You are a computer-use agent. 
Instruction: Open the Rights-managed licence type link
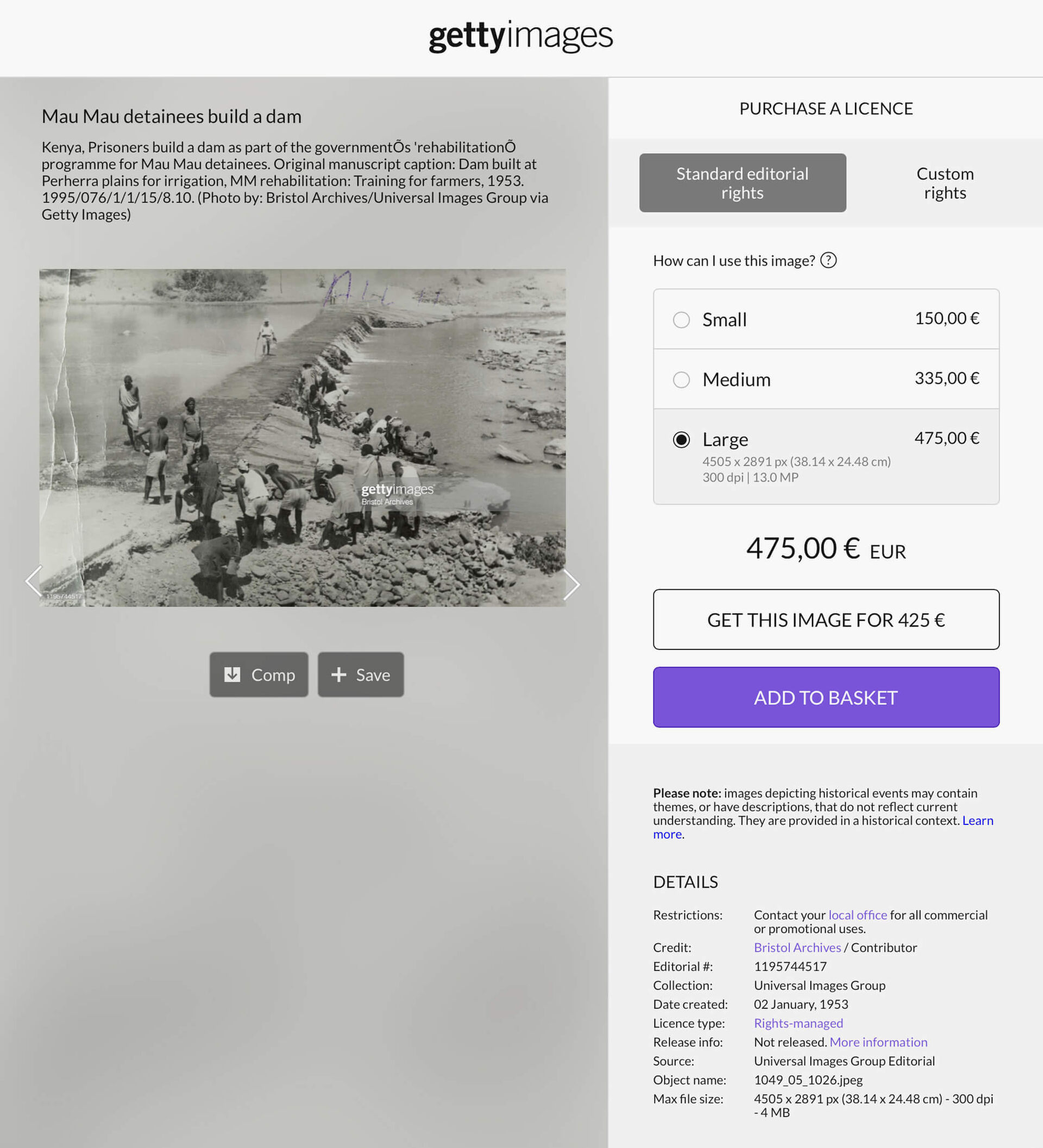pos(798,1023)
